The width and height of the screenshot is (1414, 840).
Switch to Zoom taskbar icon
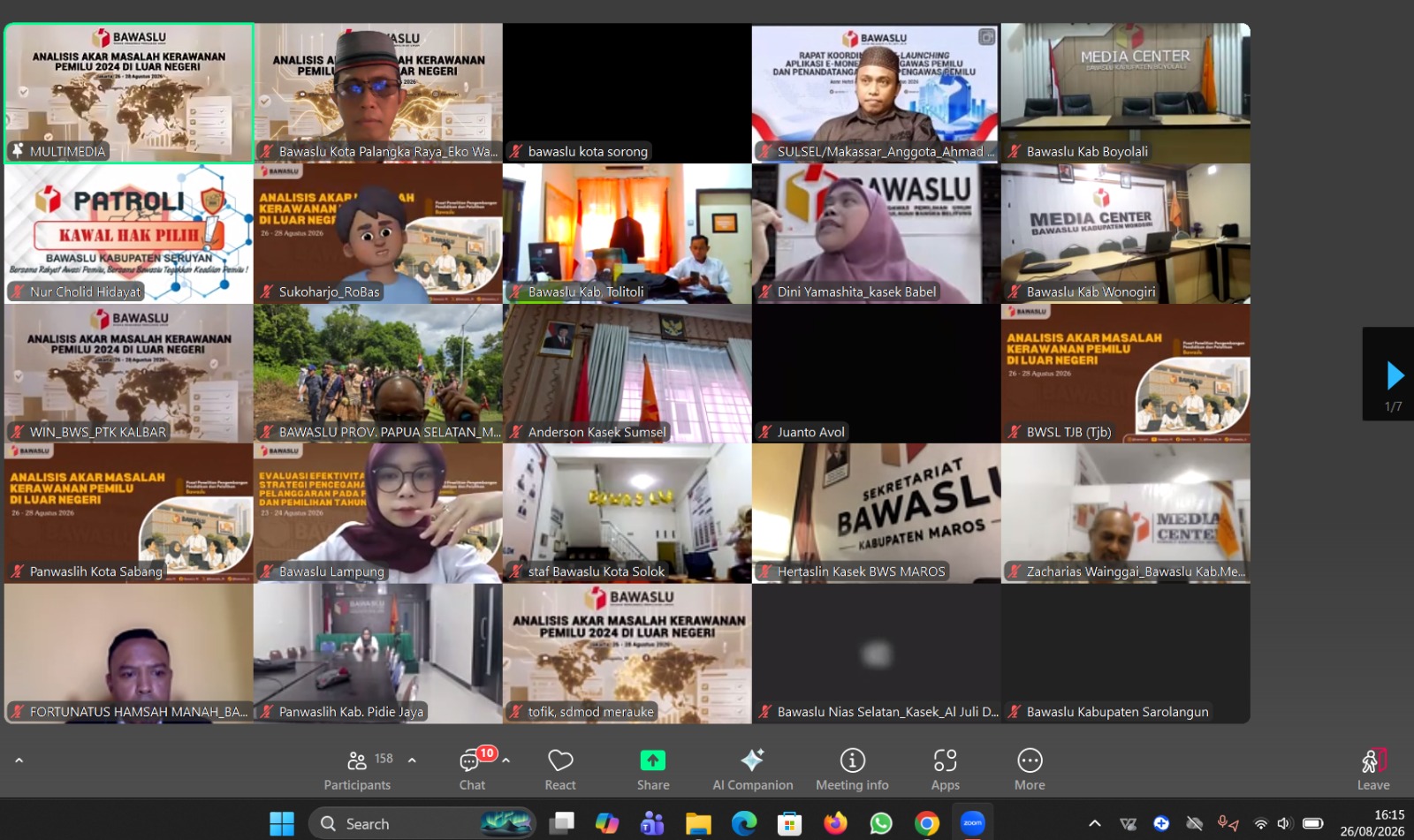[x=973, y=823]
